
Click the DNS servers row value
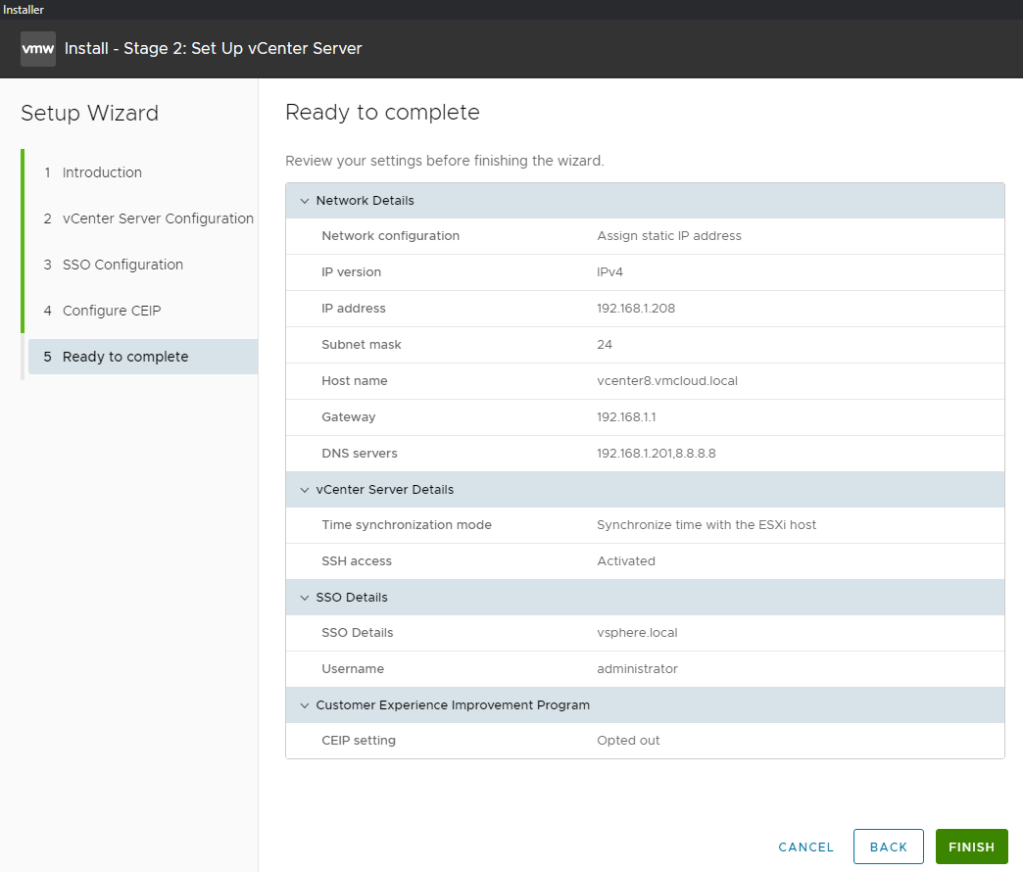[656, 454]
